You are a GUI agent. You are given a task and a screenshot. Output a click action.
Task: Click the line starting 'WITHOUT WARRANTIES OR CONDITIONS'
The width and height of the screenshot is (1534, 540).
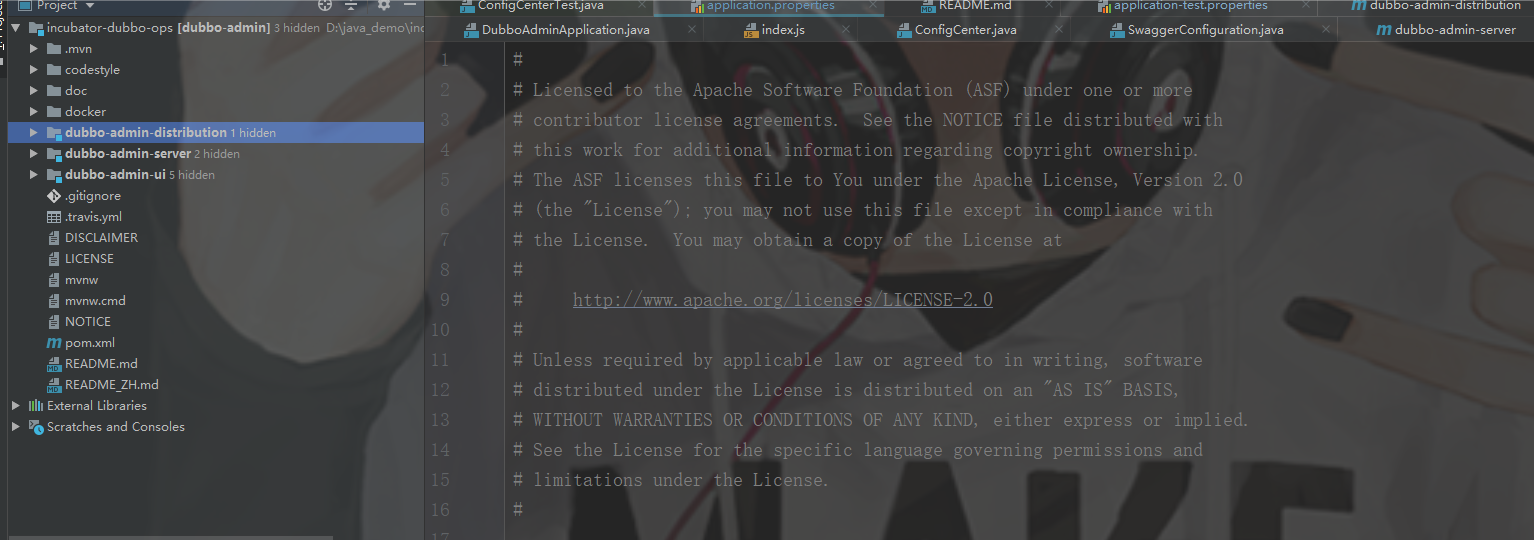[x=881, y=419]
